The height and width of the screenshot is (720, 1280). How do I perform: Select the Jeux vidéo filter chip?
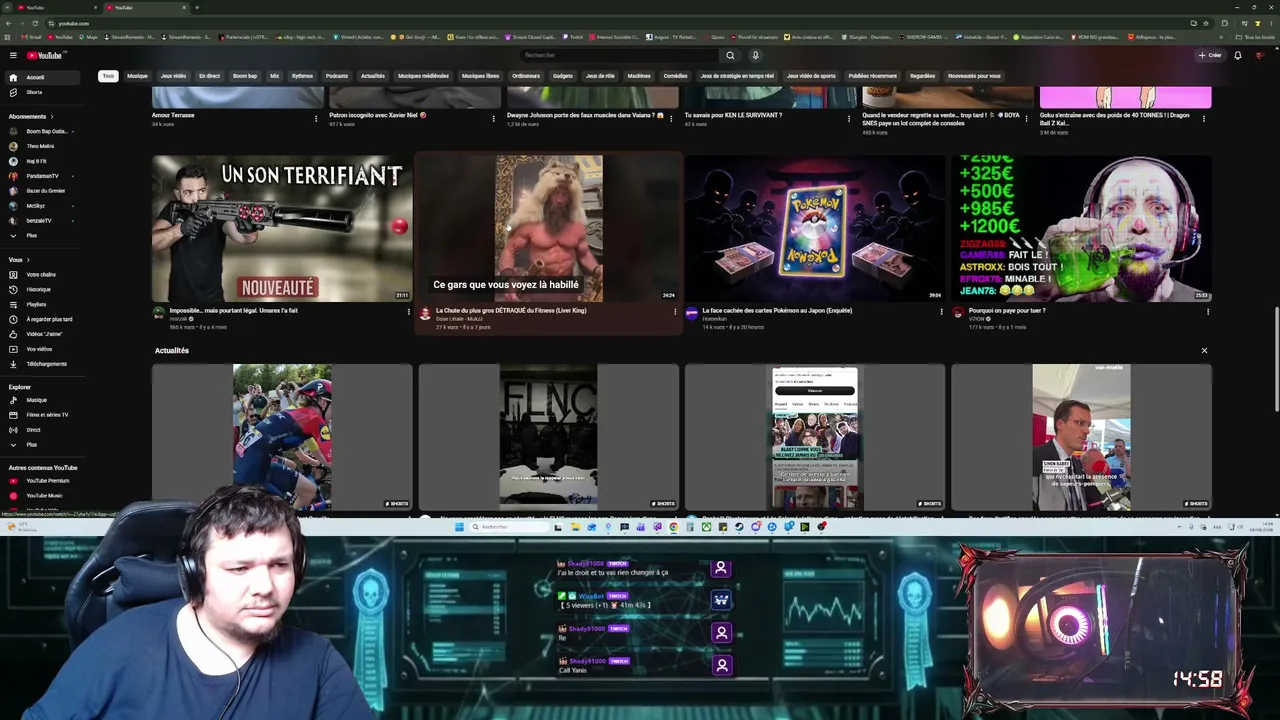tap(173, 76)
